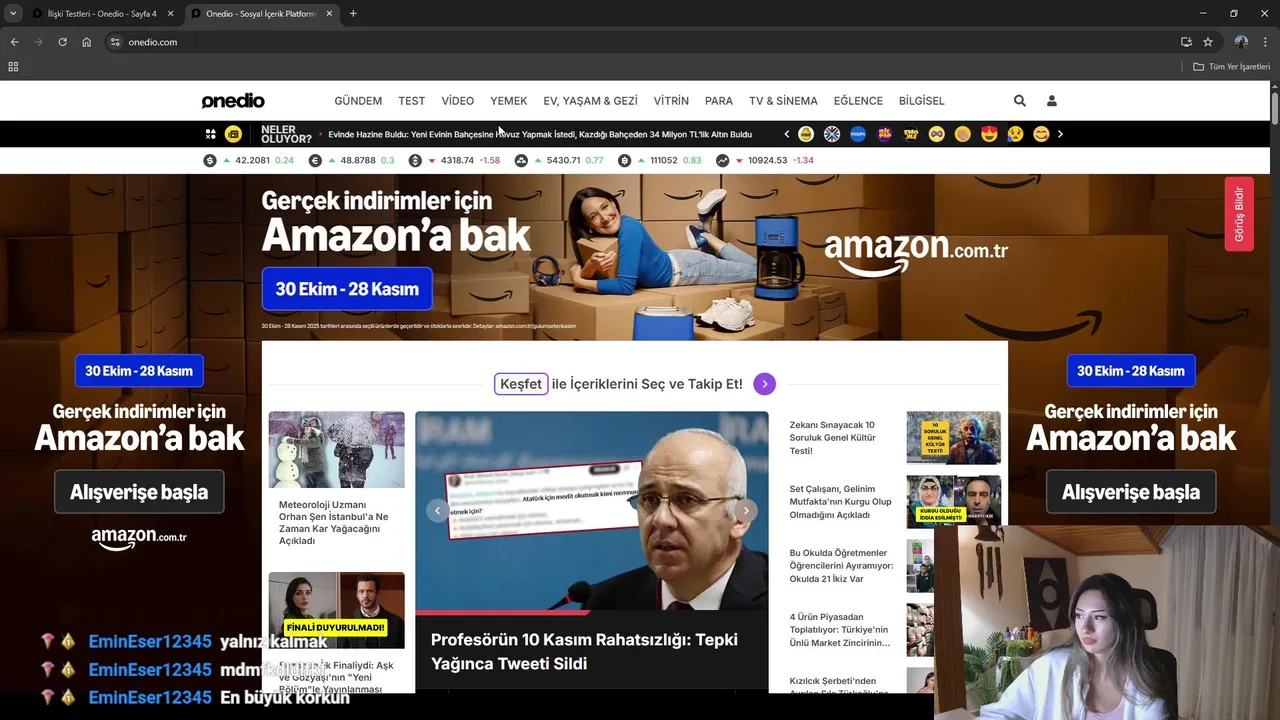Go to previous slide in news carousel
Screen dimensions: 1280x720
pyautogui.click(x=437, y=511)
